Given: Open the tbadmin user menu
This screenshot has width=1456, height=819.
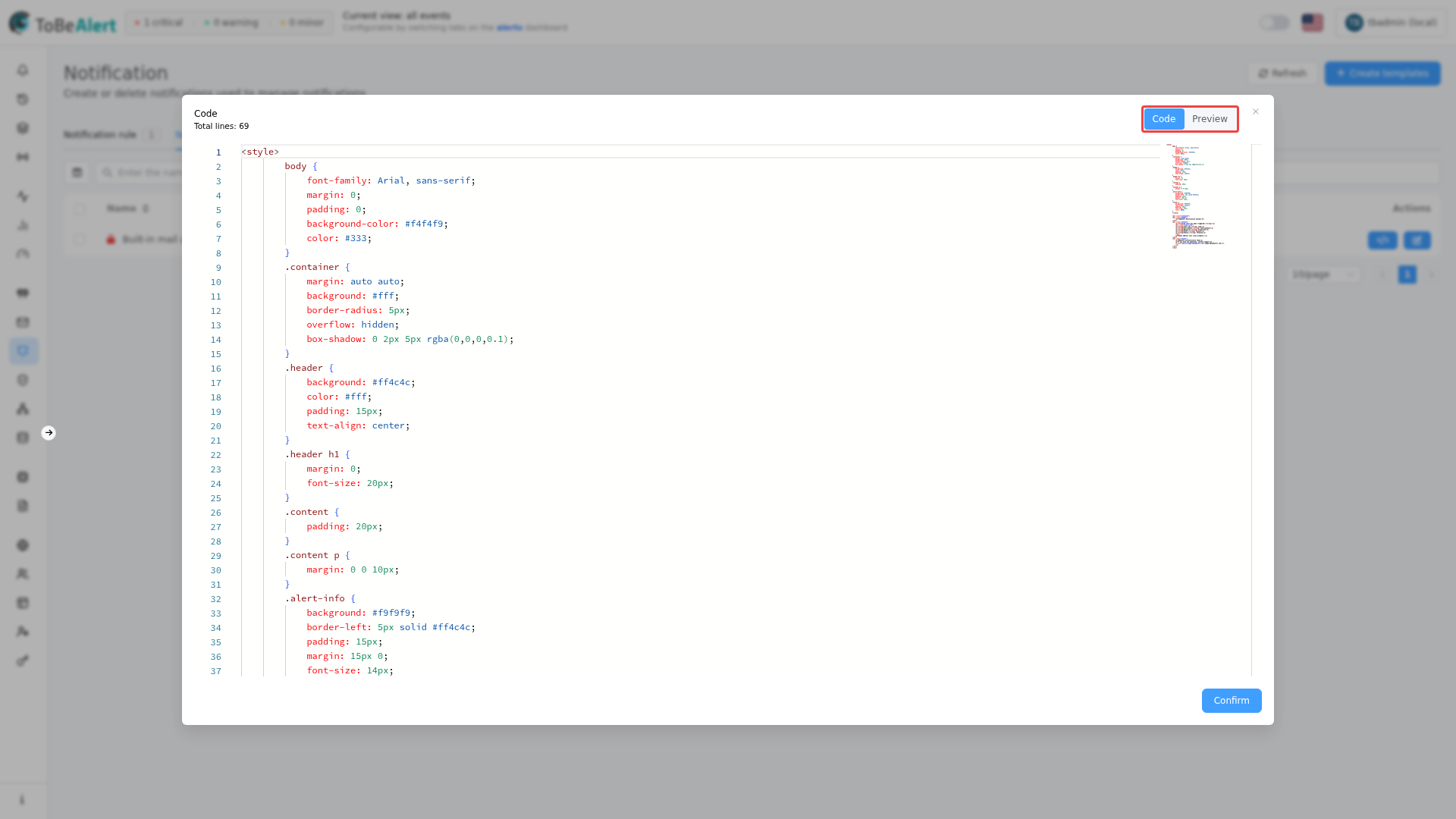Looking at the screenshot, I should coord(1391,23).
